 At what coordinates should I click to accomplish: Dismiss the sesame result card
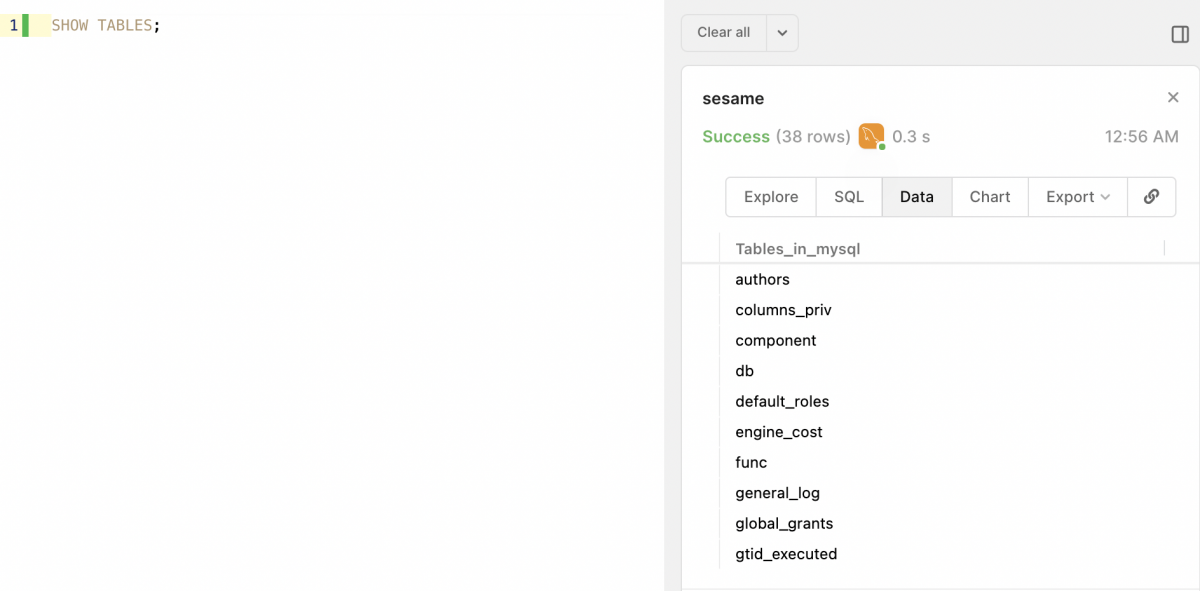[x=1173, y=97]
